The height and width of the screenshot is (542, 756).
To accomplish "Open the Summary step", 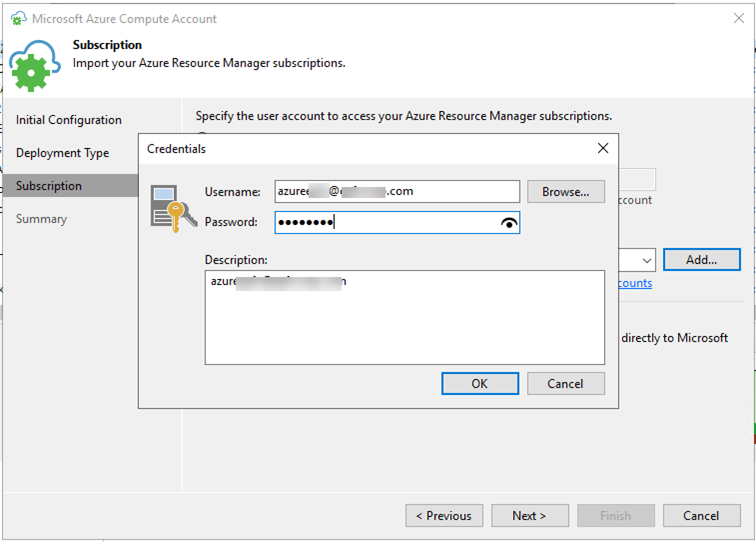I will pos(41,218).
